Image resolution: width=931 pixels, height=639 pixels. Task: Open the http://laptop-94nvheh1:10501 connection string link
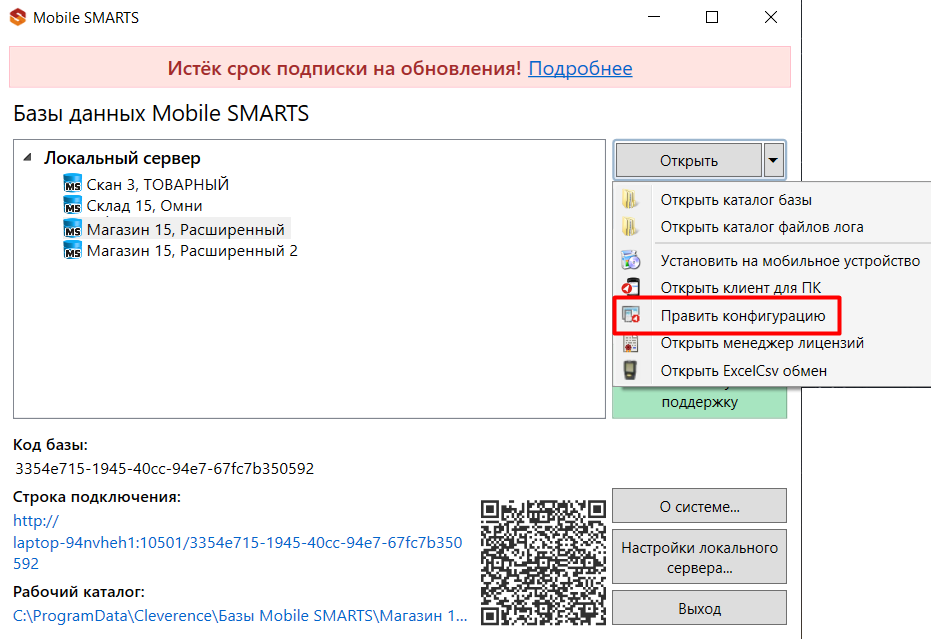click(238, 542)
